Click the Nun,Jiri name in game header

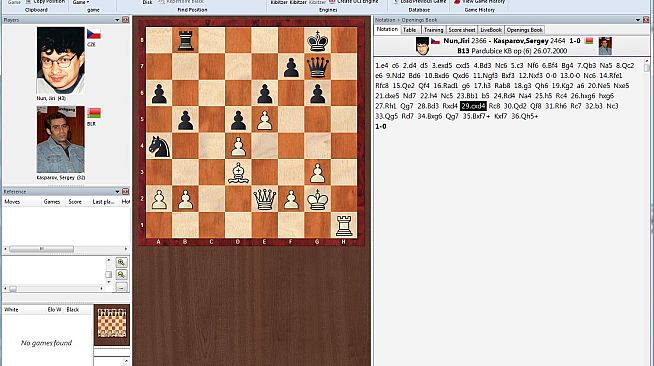pos(456,41)
